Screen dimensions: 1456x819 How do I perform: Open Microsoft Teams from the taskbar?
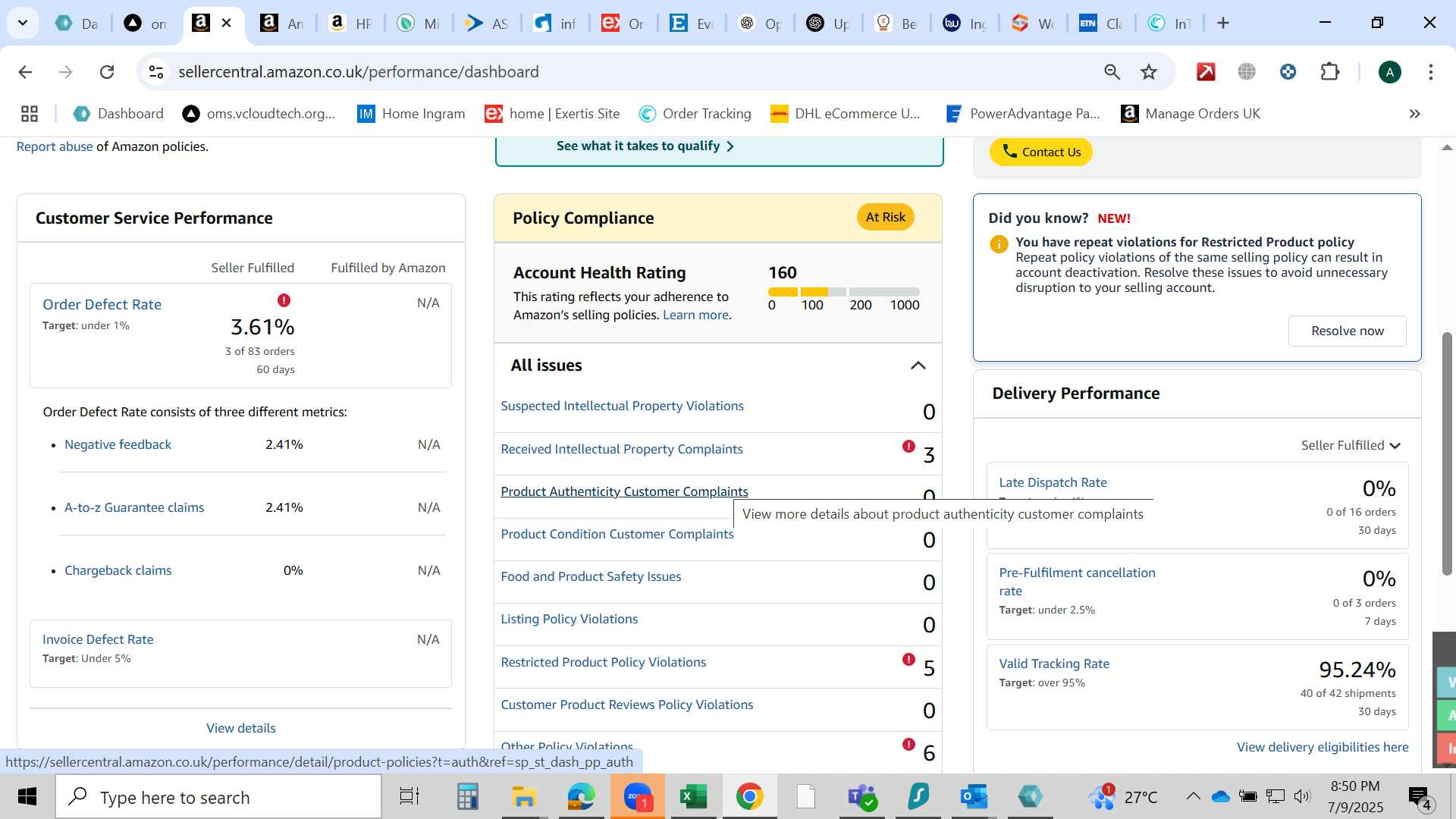(862, 797)
